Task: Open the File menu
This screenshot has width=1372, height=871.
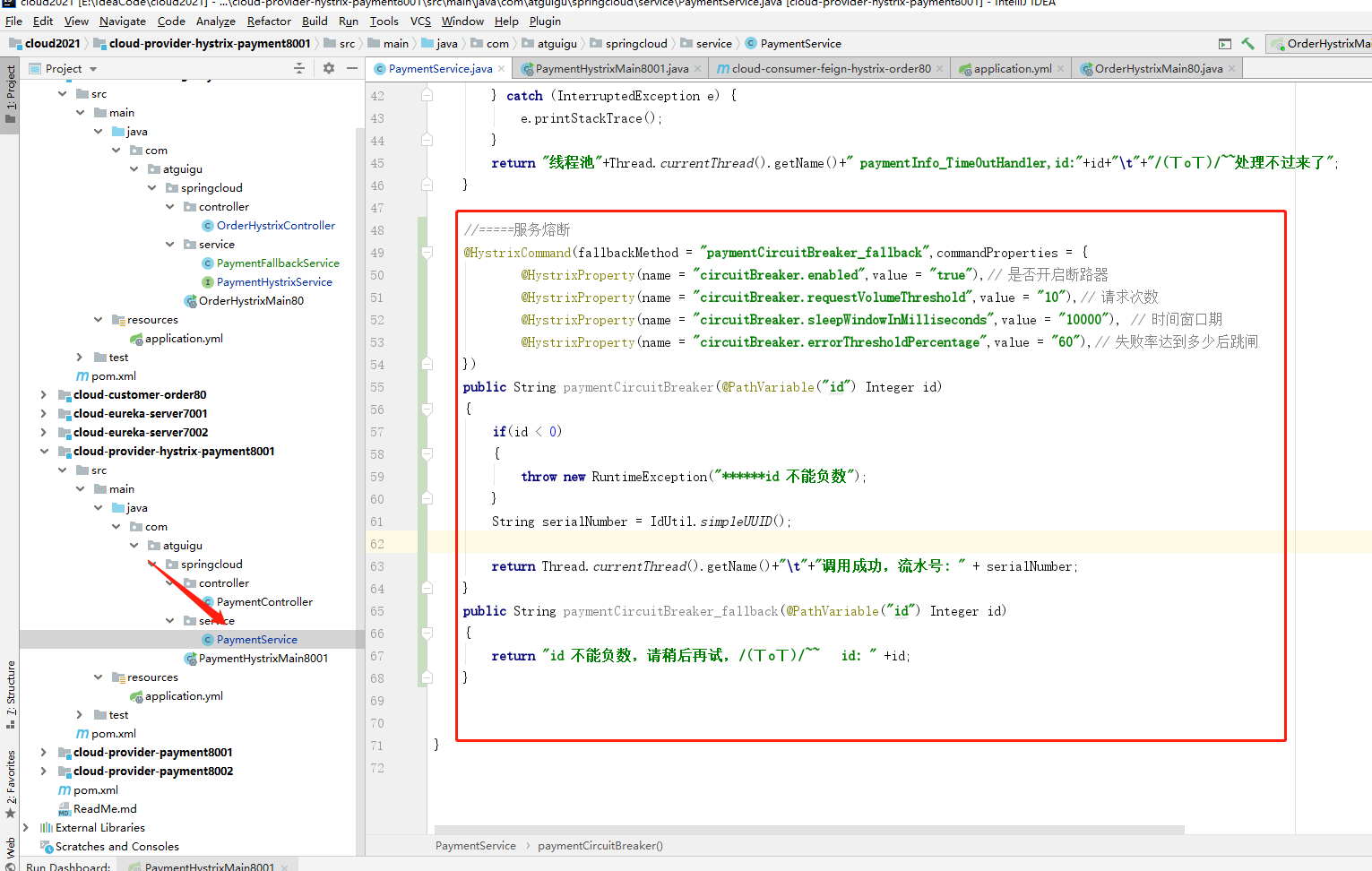Action: tap(13, 21)
